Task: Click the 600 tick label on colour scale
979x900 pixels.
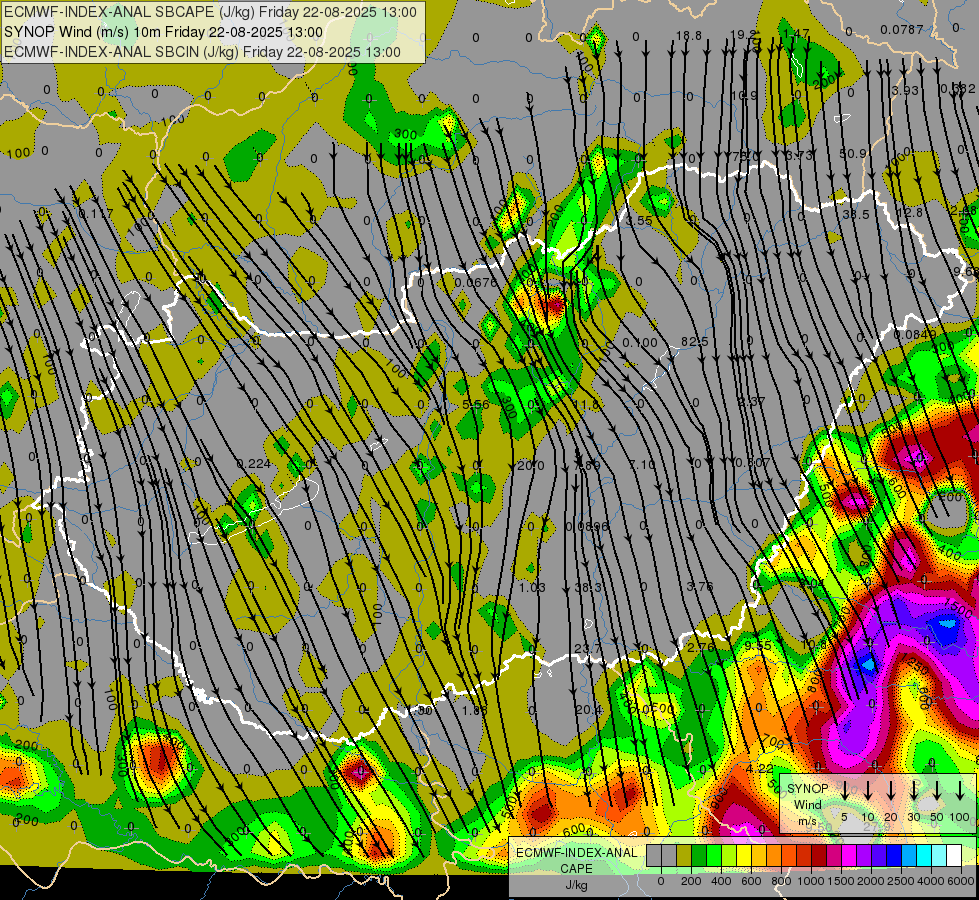Action: click(751, 881)
